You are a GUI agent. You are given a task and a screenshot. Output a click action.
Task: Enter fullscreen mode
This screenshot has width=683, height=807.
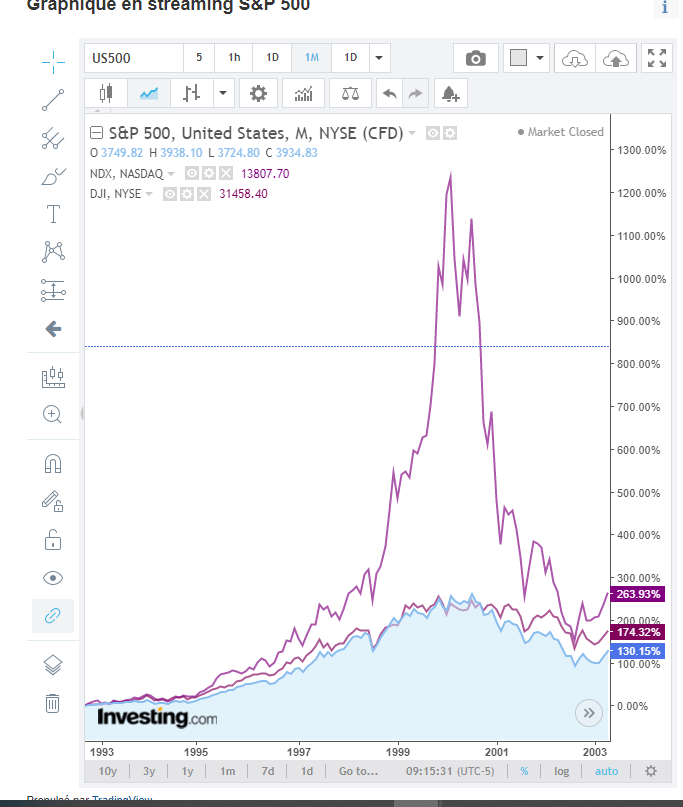657,58
